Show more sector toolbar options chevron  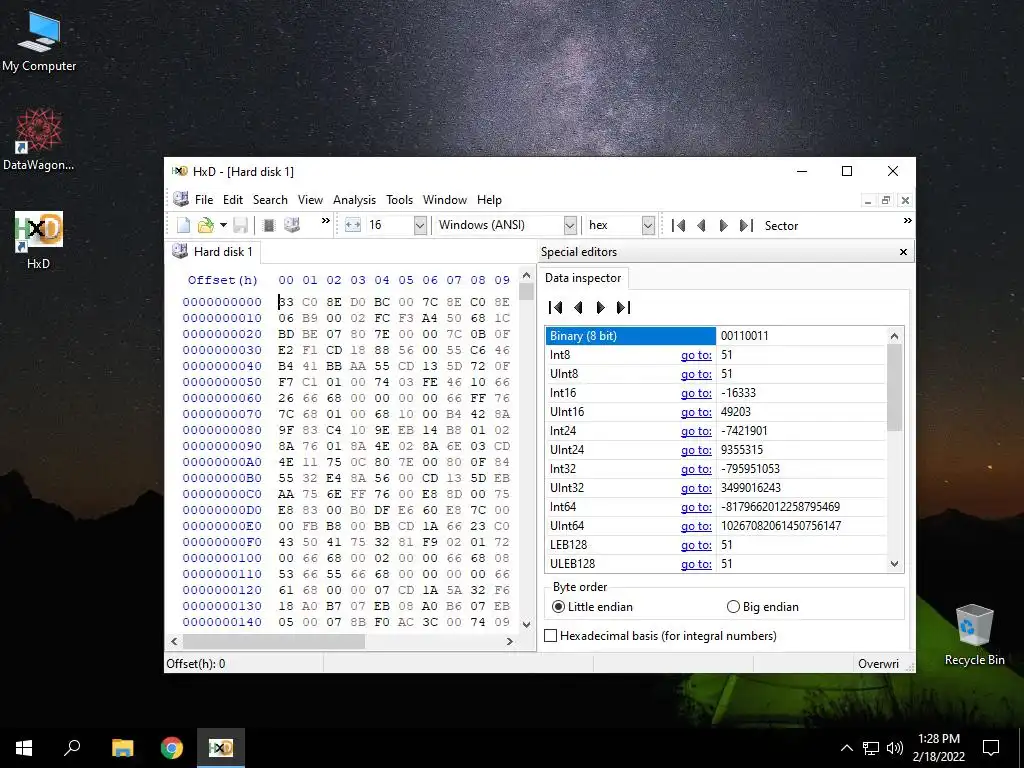[907, 221]
